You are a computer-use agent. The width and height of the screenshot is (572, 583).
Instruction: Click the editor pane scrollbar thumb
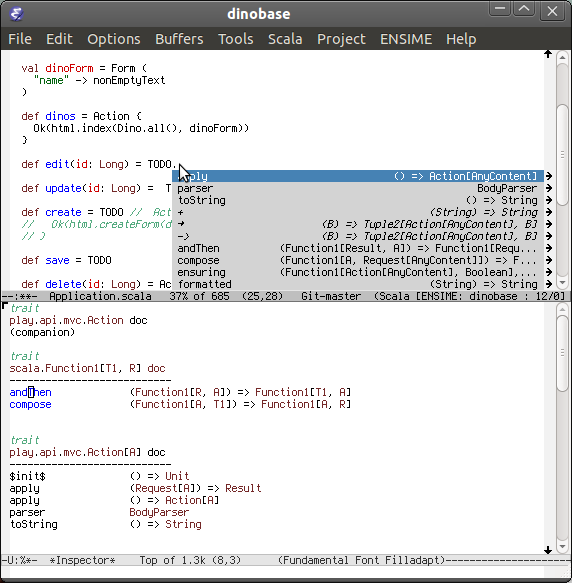562,154
